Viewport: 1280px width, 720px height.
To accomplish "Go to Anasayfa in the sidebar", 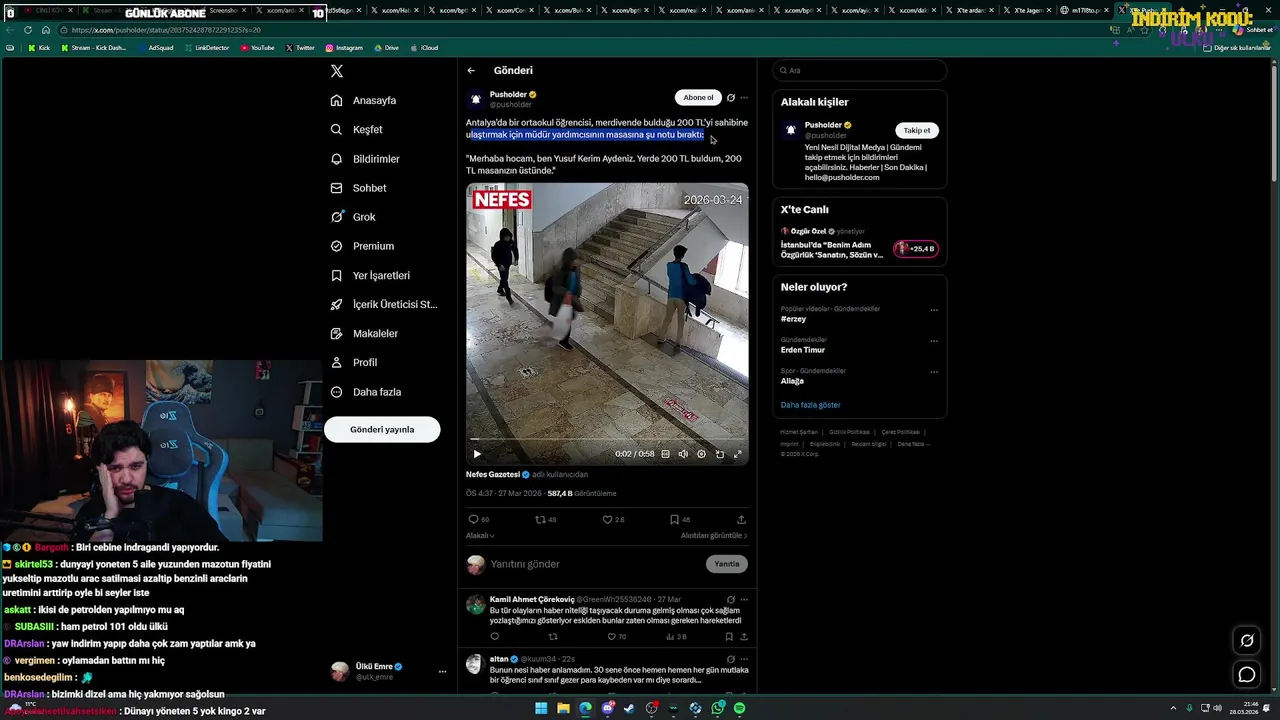I will pyautogui.click(x=364, y=100).
